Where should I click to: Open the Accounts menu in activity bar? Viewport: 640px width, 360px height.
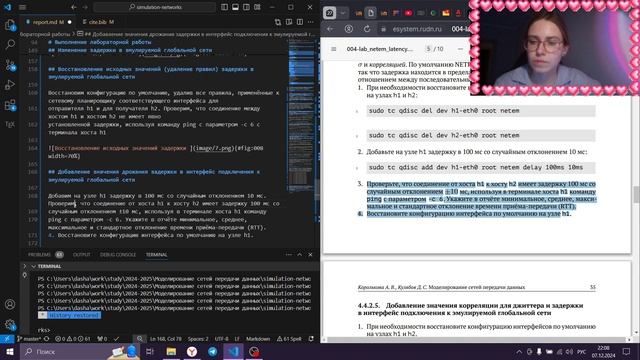10,304
